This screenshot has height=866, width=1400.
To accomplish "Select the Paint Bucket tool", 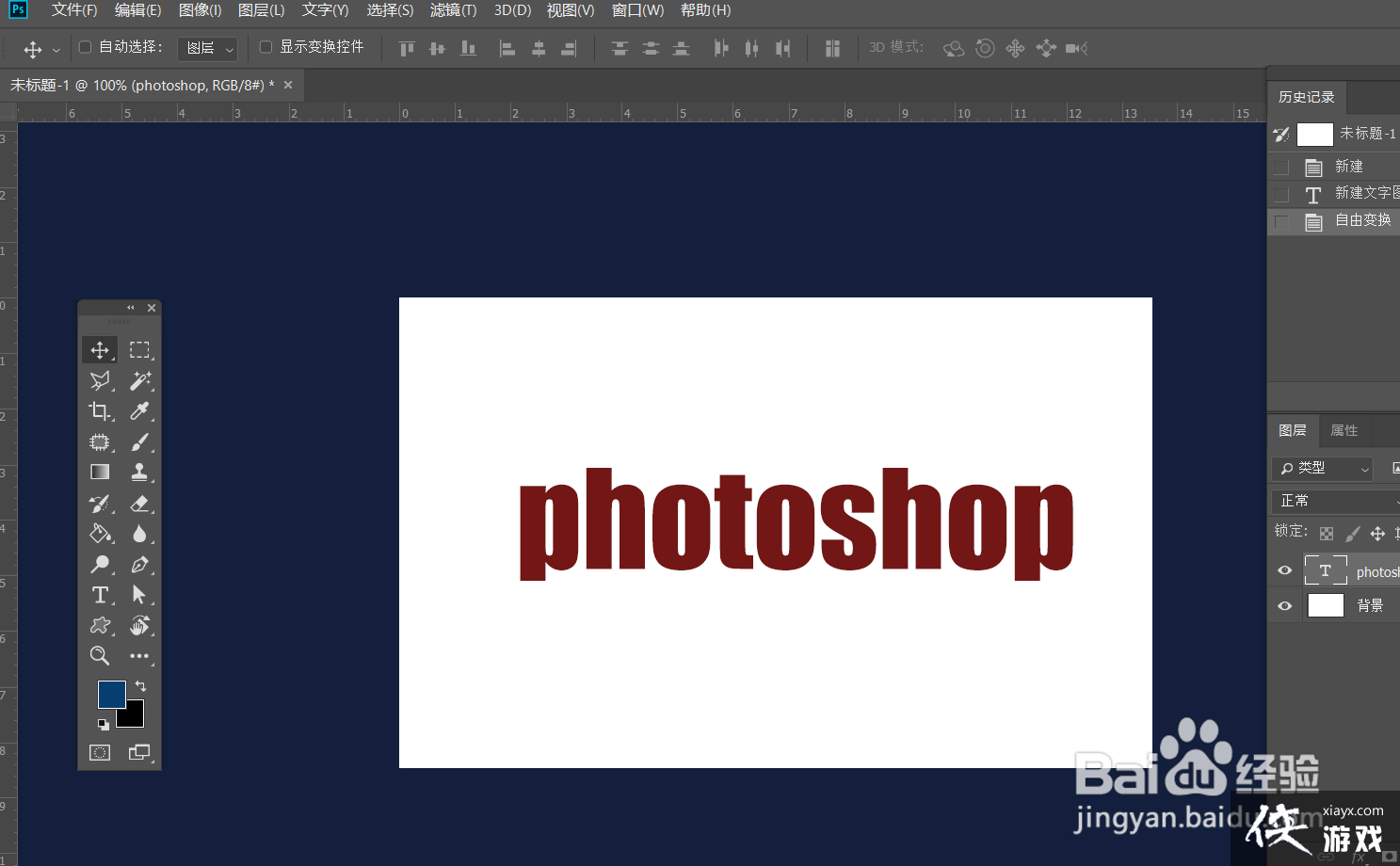I will pyautogui.click(x=100, y=534).
